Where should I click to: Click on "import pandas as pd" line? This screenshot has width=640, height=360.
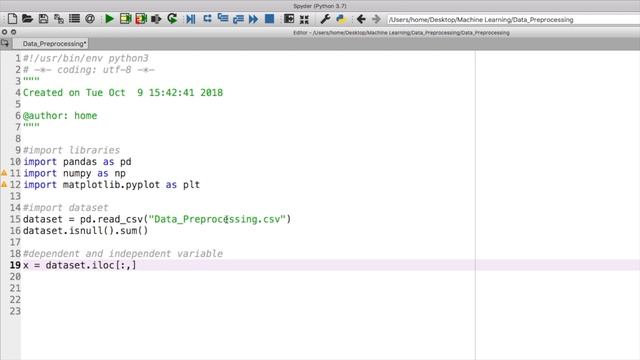click(x=77, y=162)
